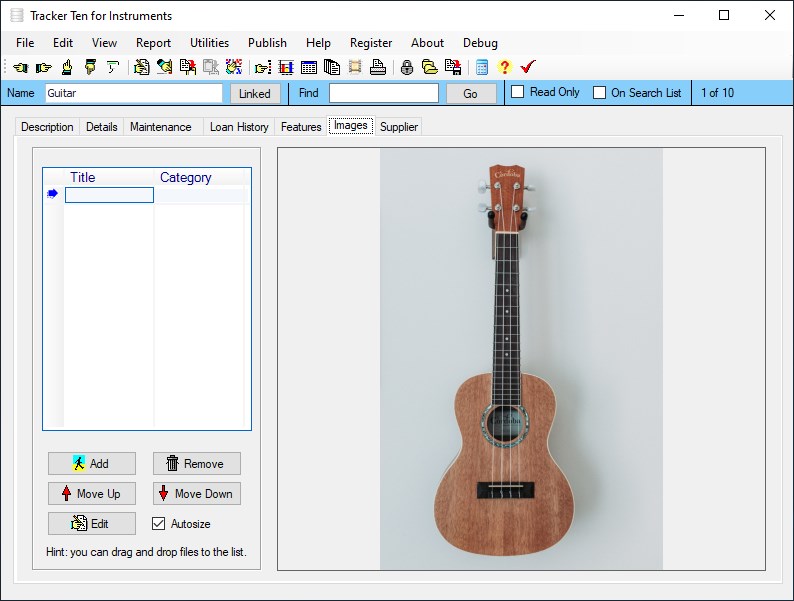
Task: Click the ukulele image preview
Action: [521, 359]
